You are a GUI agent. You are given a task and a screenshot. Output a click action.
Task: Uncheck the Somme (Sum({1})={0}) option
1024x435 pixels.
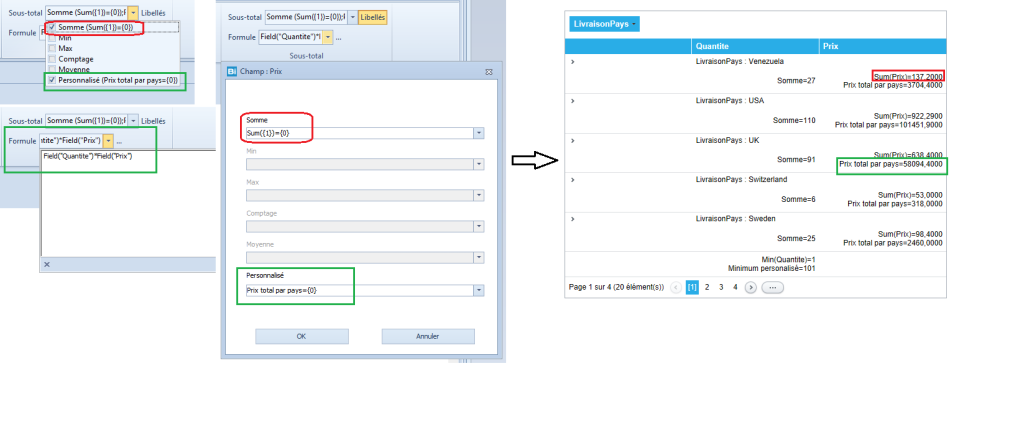pos(52,27)
